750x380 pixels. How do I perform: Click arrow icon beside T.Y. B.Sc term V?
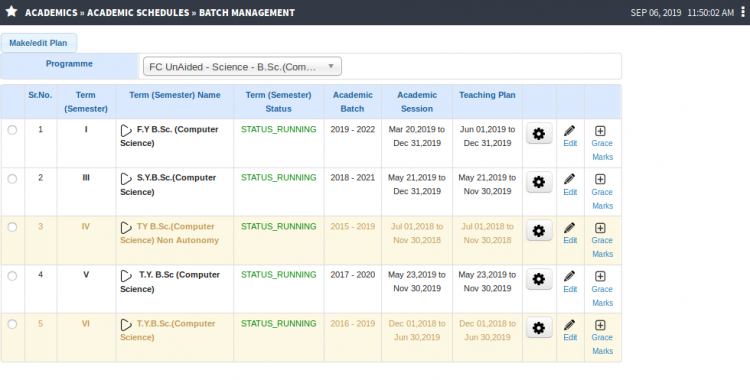[x=126, y=276]
